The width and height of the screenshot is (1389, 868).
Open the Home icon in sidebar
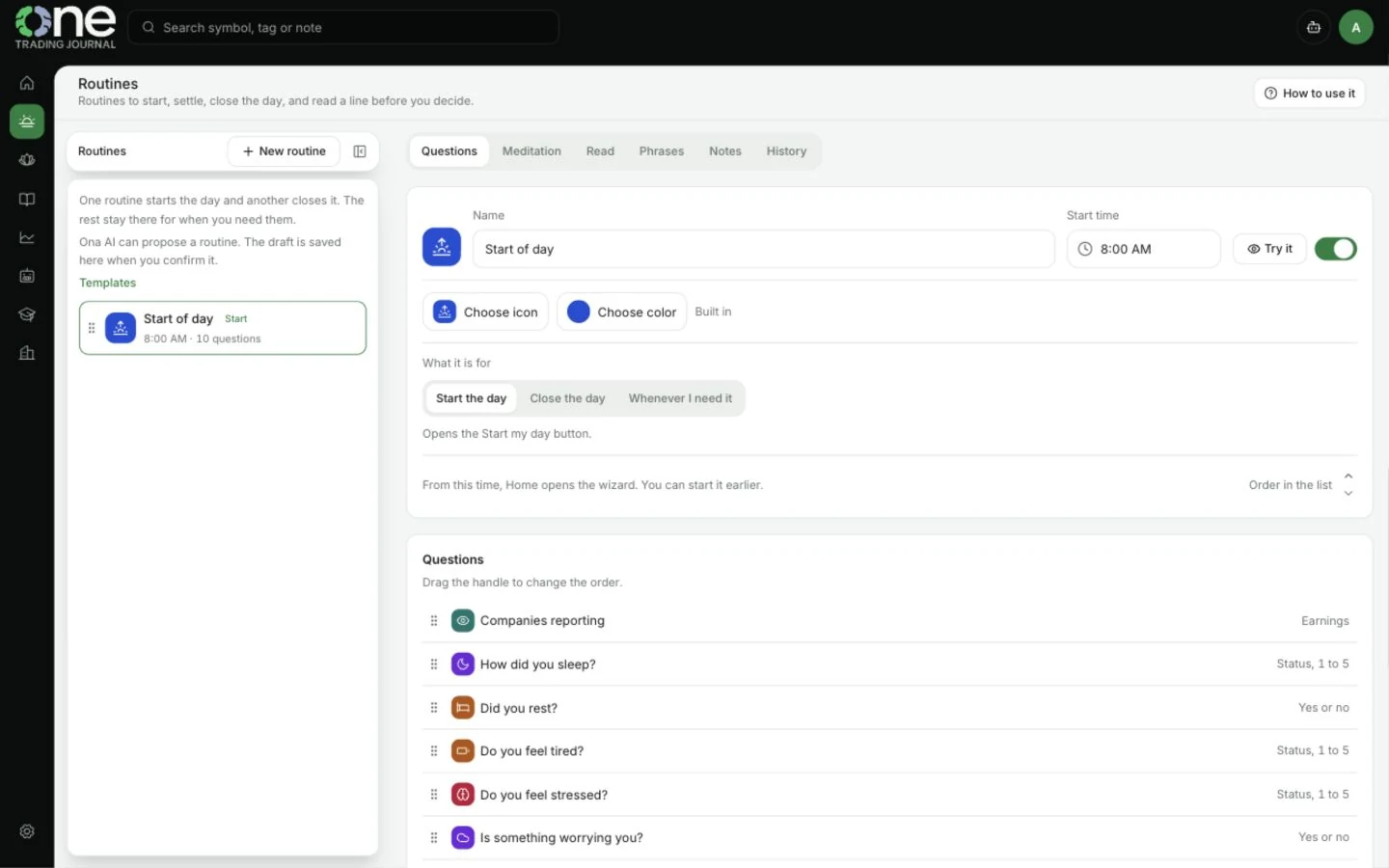click(27, 83)
